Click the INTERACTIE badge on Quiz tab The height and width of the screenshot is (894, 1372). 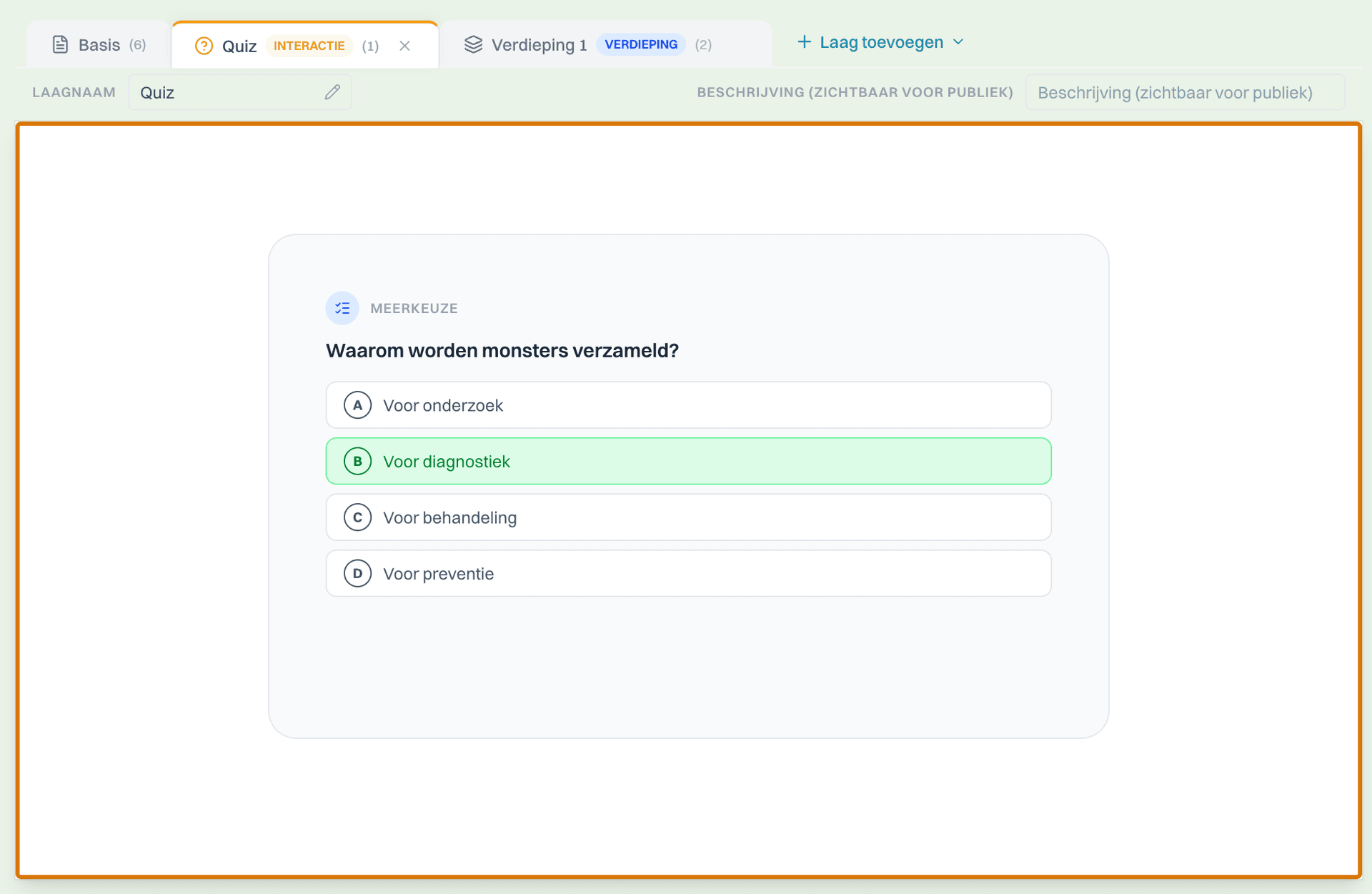pos(309,46)
